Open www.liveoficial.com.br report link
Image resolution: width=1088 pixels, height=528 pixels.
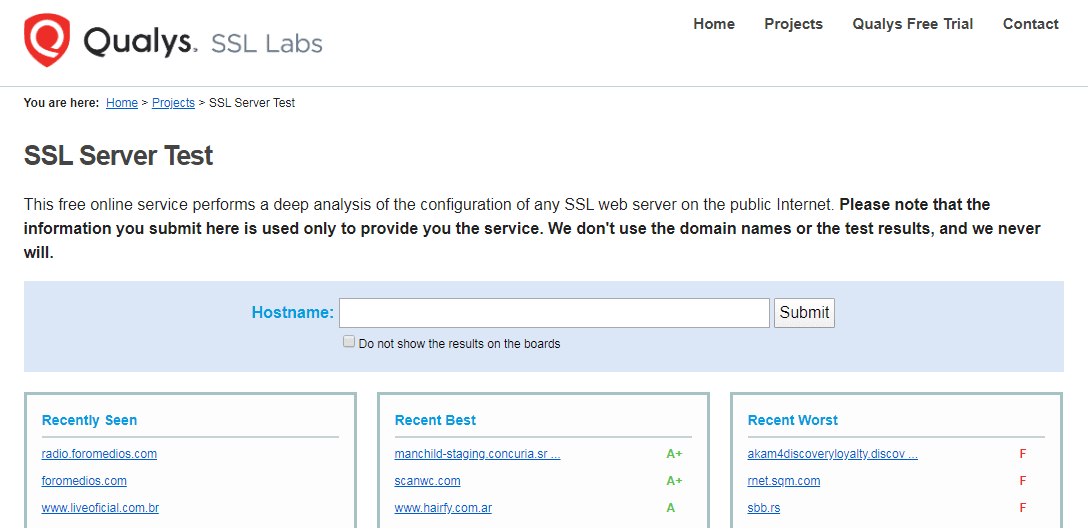pos(100,508)
